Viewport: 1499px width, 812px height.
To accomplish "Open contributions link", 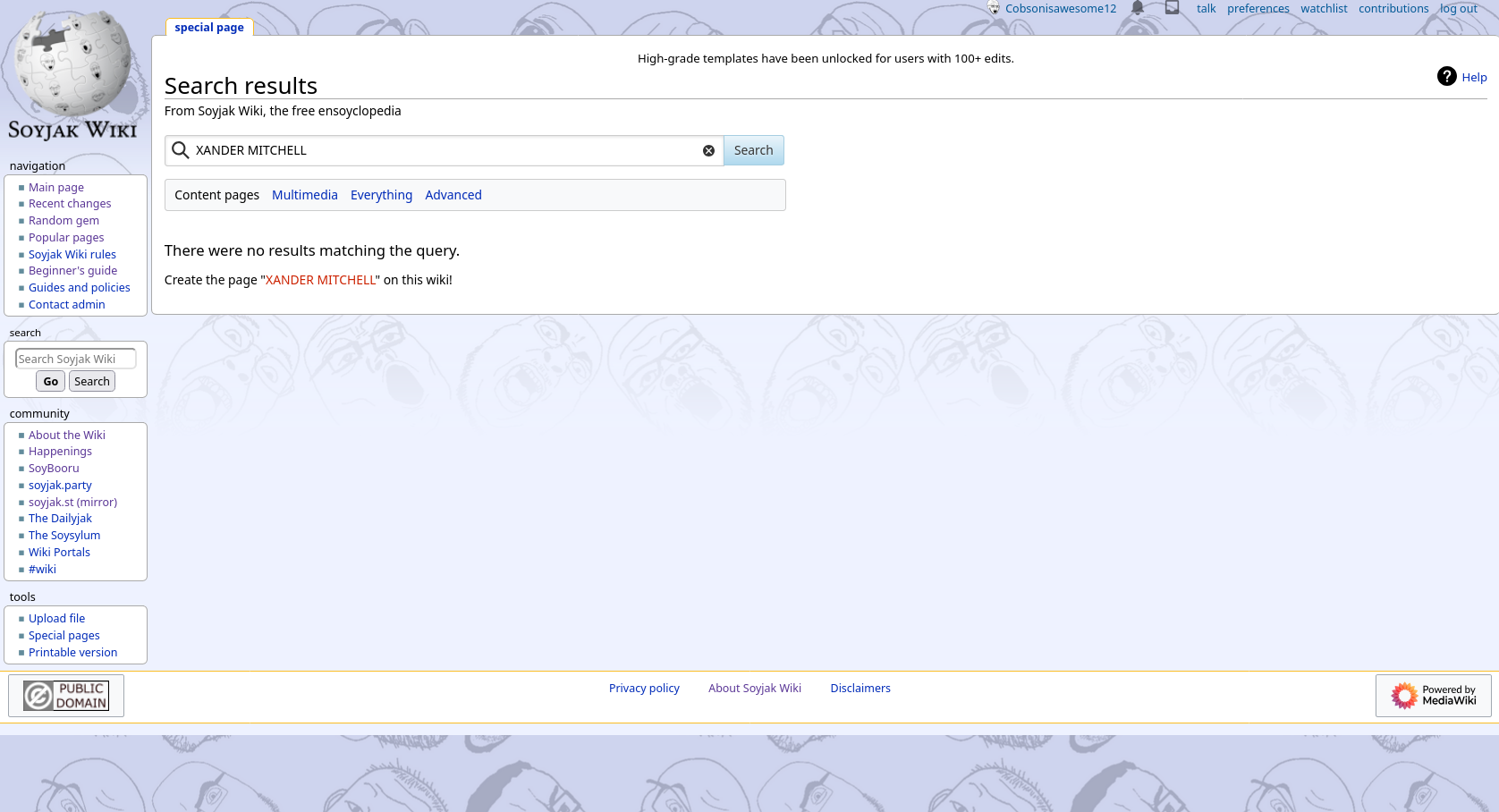I will [x=1393, y=9].
